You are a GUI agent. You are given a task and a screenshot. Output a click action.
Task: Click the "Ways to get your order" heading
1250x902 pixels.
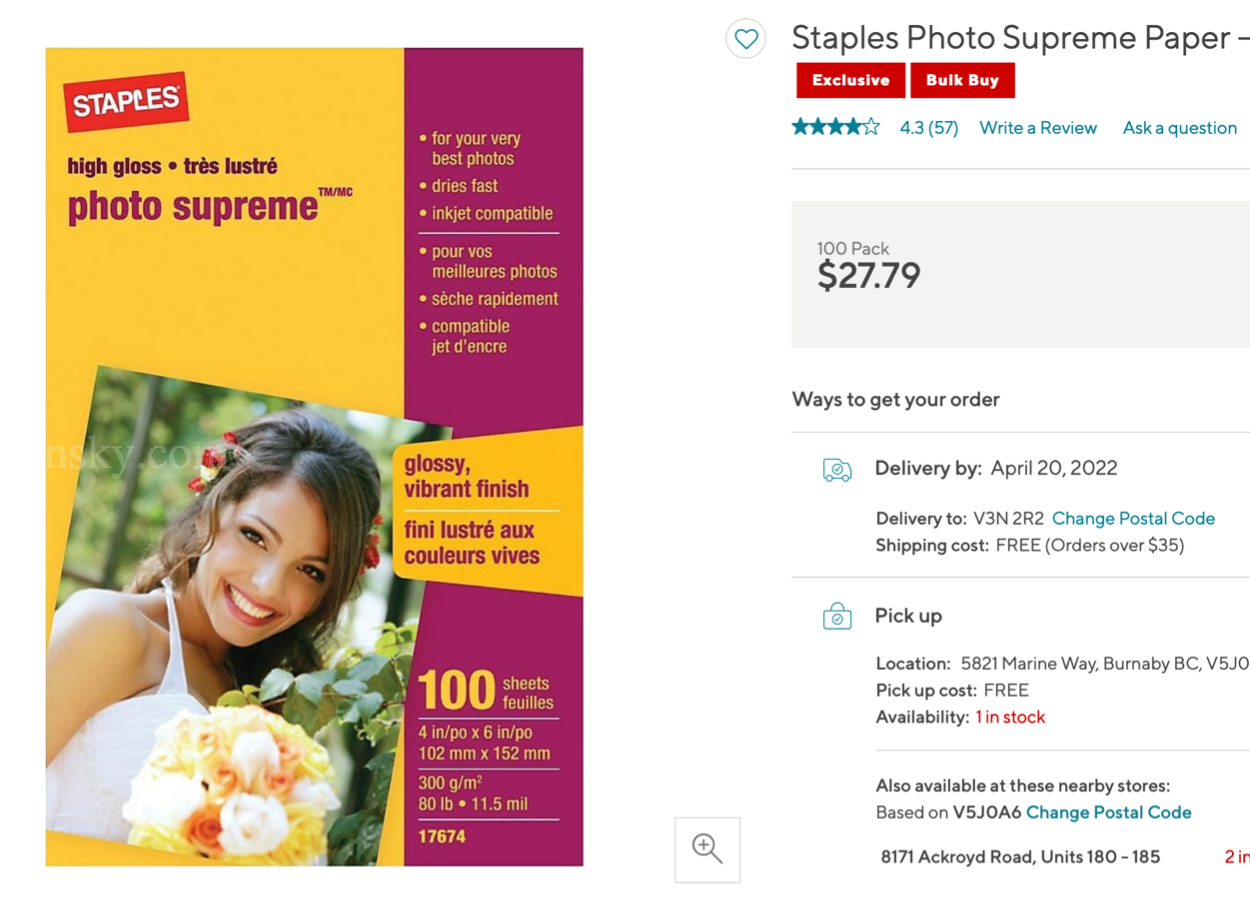[x=896, y=399]
